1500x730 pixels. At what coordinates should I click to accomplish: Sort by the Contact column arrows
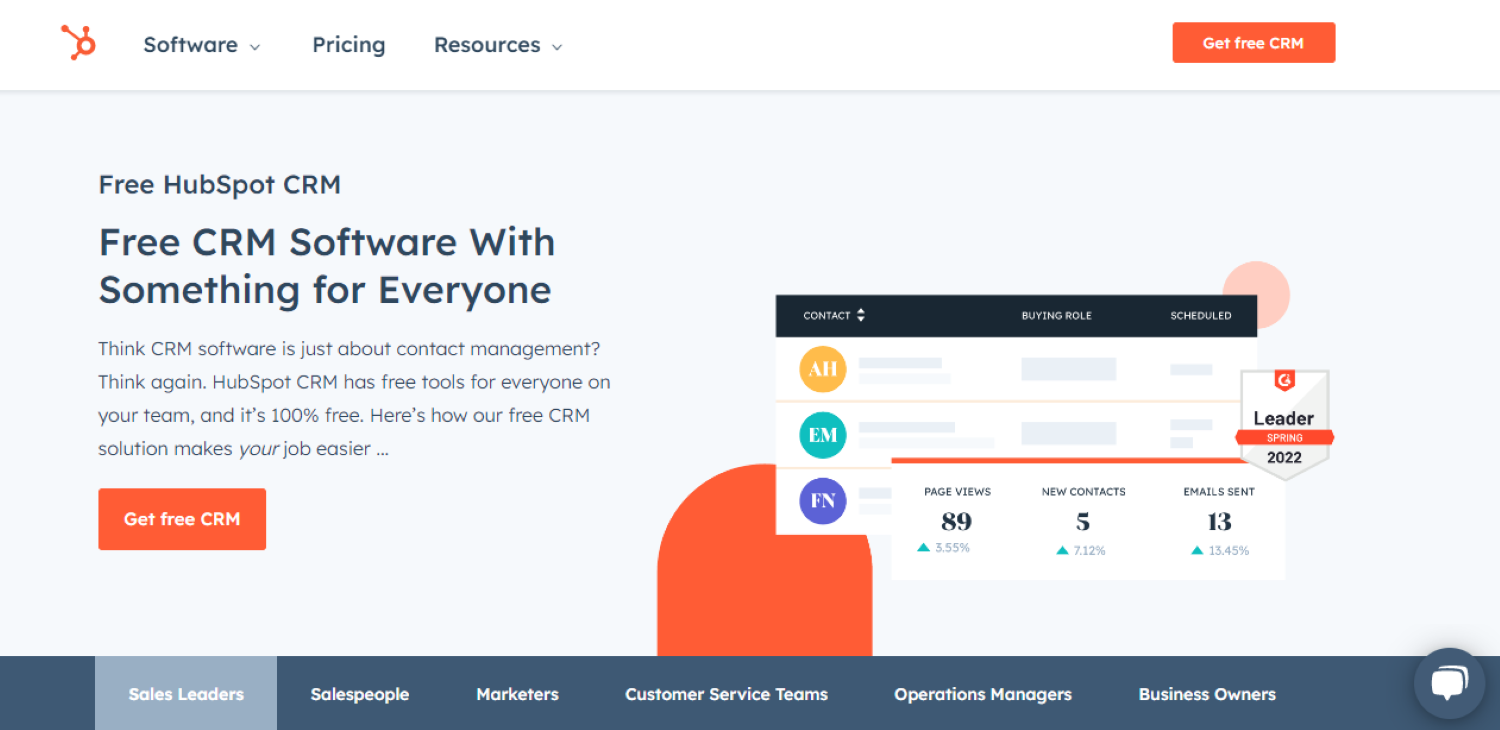[861, 315]
